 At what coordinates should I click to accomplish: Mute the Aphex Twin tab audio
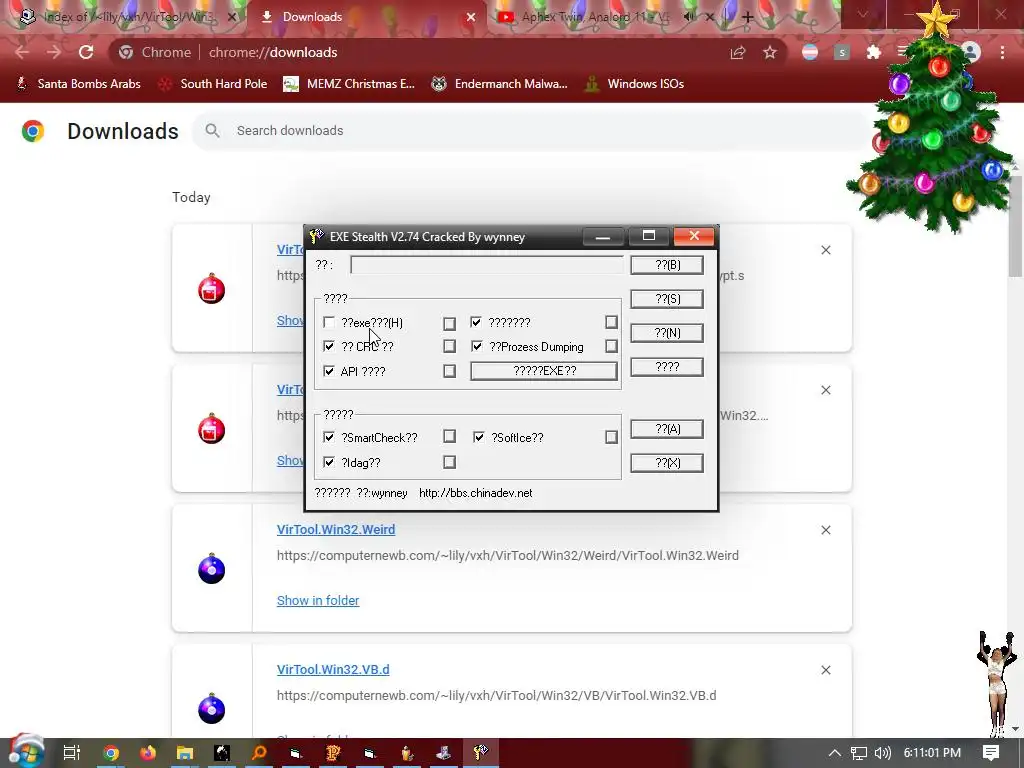tap(689, 17)
